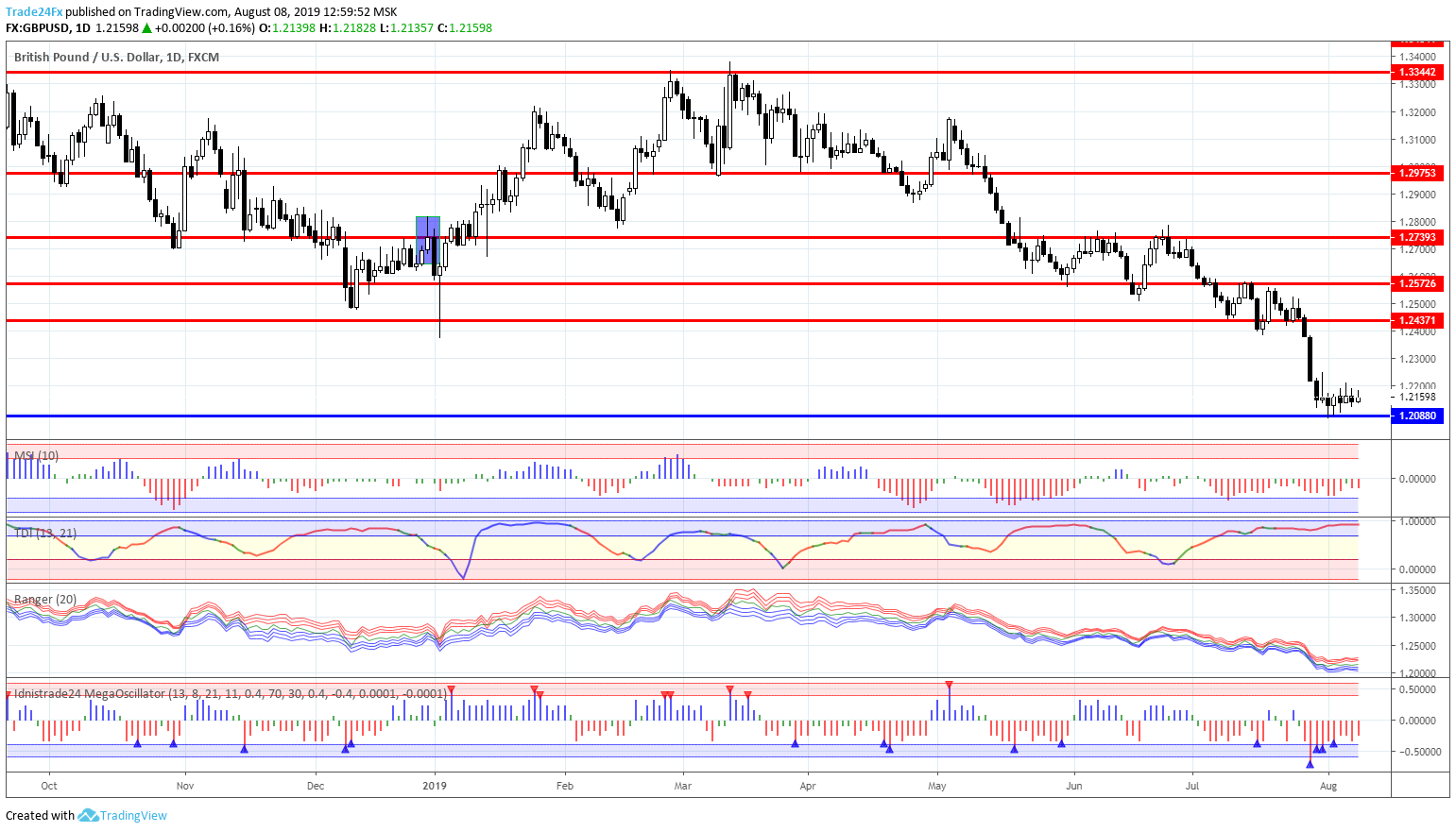
Task: Click the 1.33442 red price label
Action: tap(1417, 72)
